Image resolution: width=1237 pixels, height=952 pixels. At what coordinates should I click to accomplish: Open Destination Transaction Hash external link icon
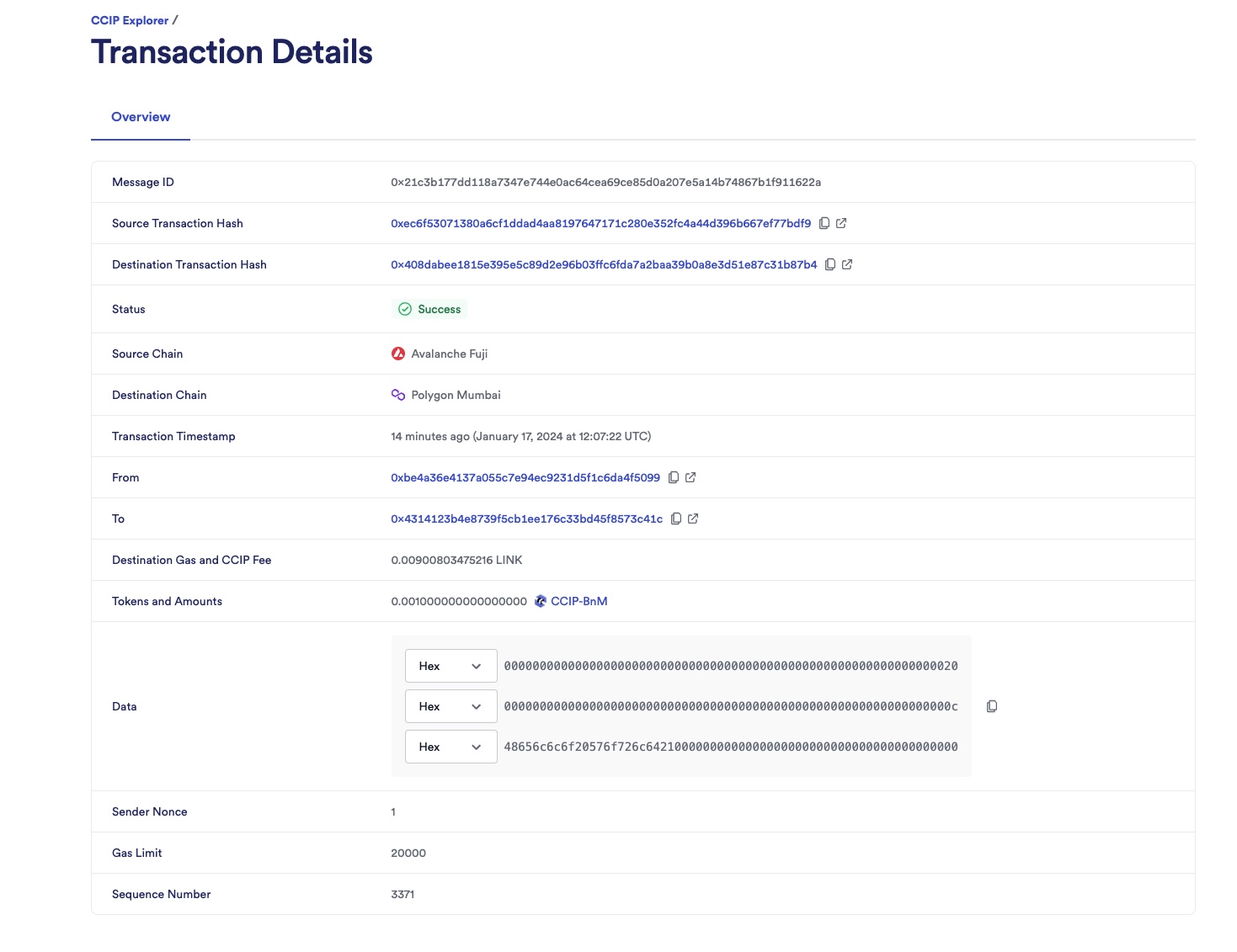(x=847, y=264)
